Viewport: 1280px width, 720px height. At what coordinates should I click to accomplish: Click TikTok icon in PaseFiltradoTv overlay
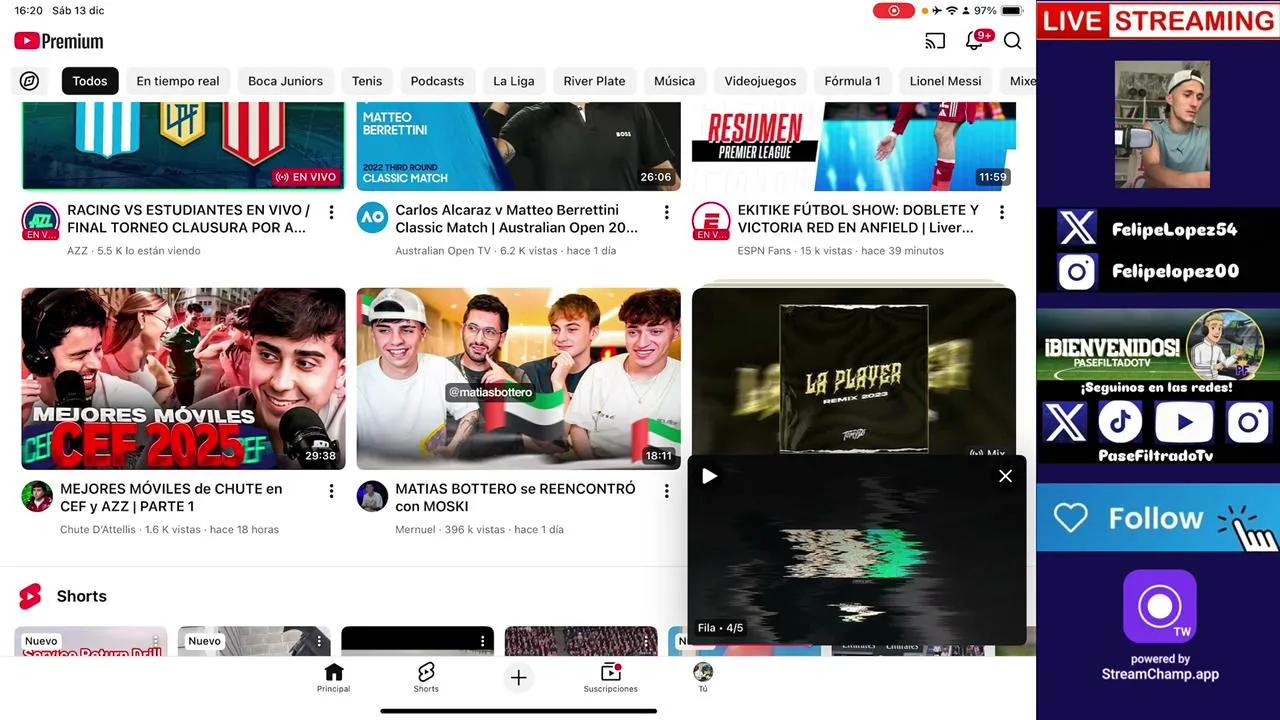click(1120, 422)
